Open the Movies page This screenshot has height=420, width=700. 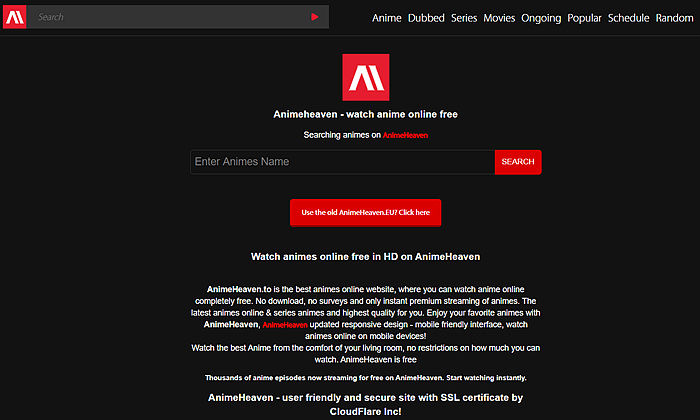coord(499,18)
